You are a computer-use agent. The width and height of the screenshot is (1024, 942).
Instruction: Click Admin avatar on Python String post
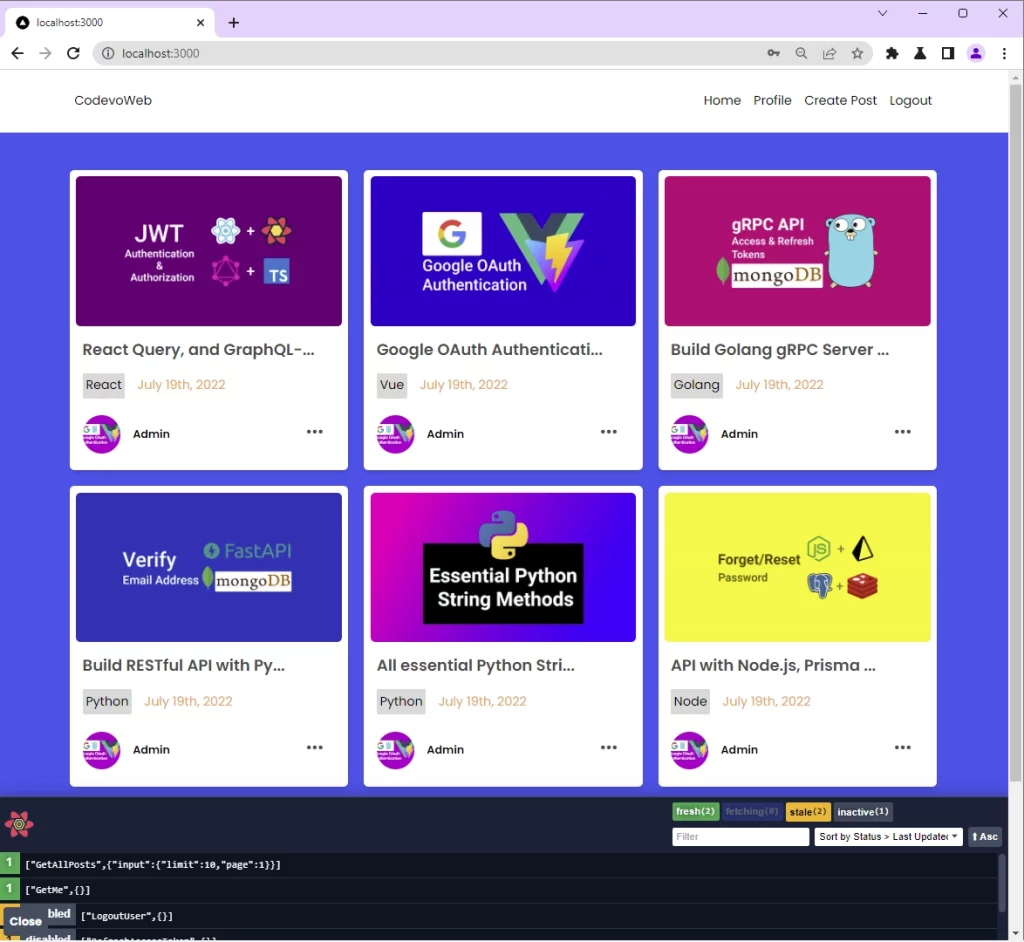coord(395,750)
